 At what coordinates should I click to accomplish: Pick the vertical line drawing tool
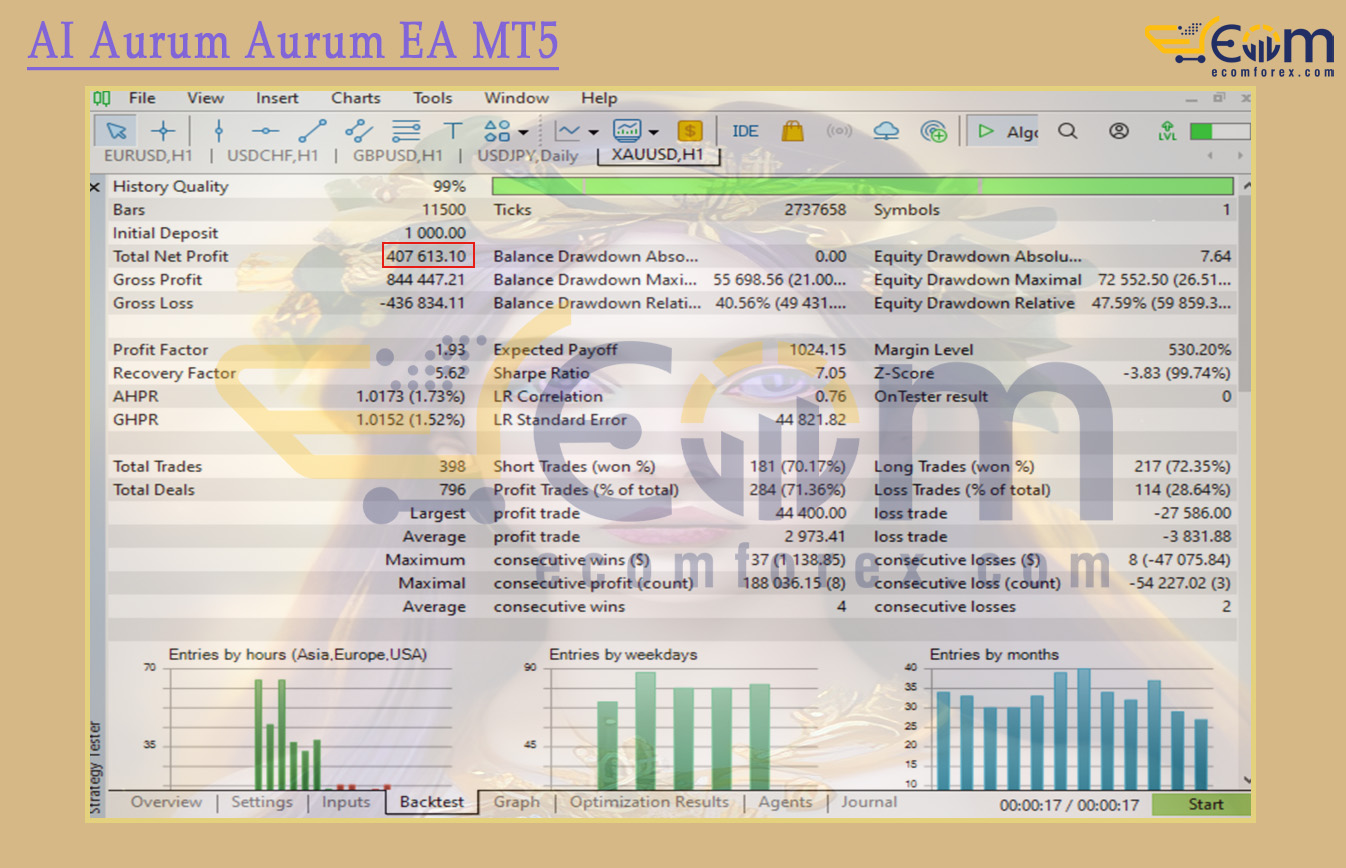tap(219, 131)
